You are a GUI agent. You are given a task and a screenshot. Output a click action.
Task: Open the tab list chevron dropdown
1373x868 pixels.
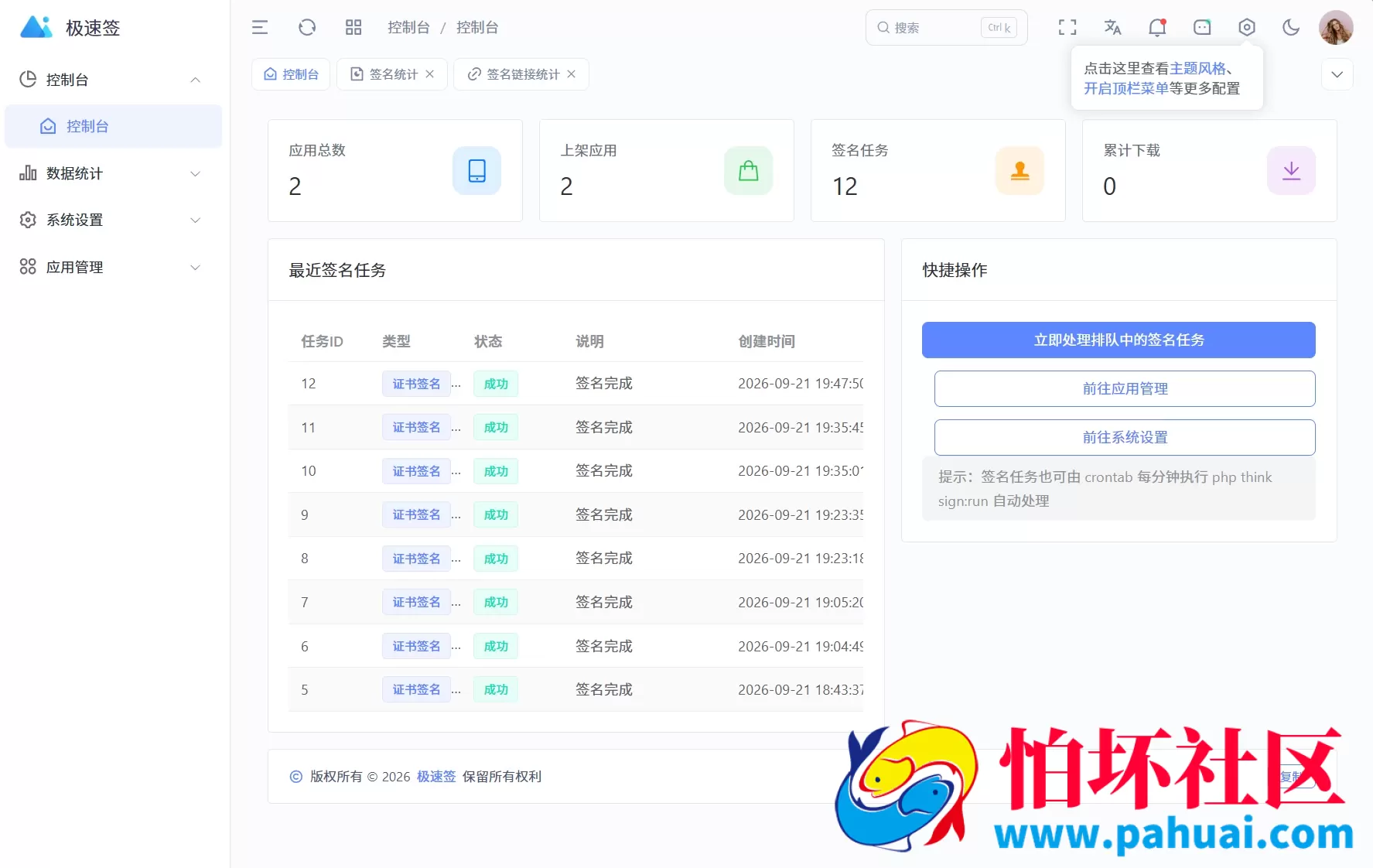pyautogui.click(x=1337, y=74)
